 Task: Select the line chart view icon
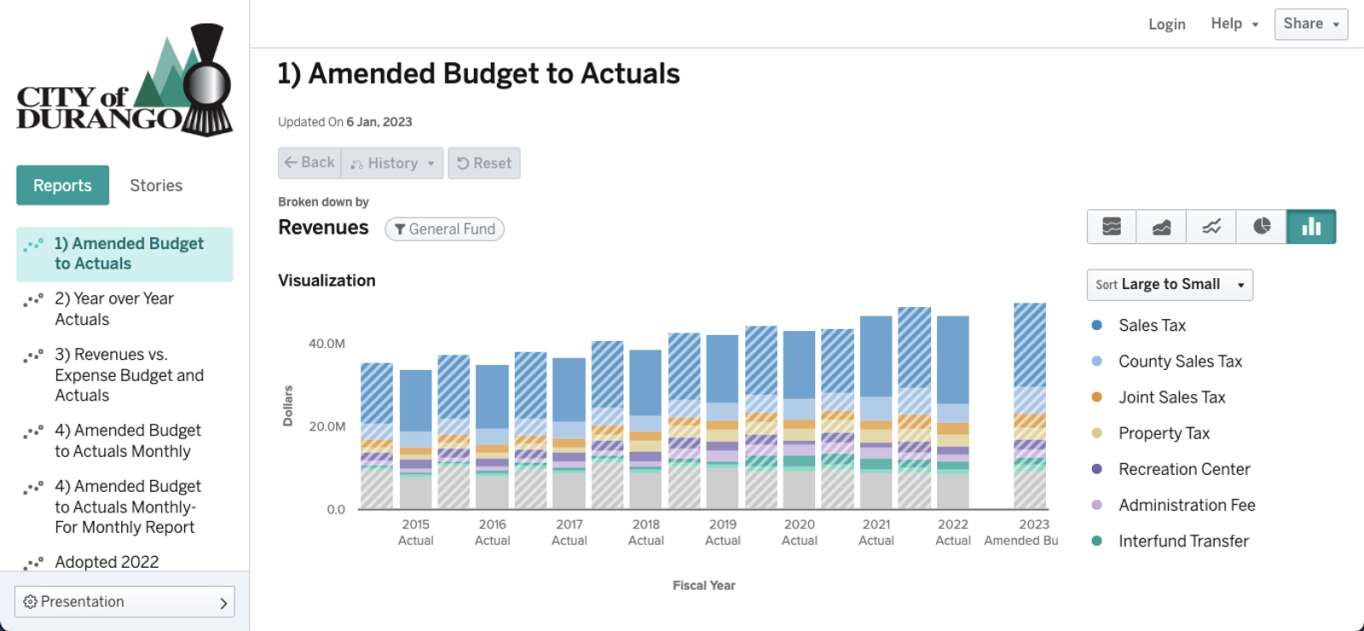pos(1212,227)
